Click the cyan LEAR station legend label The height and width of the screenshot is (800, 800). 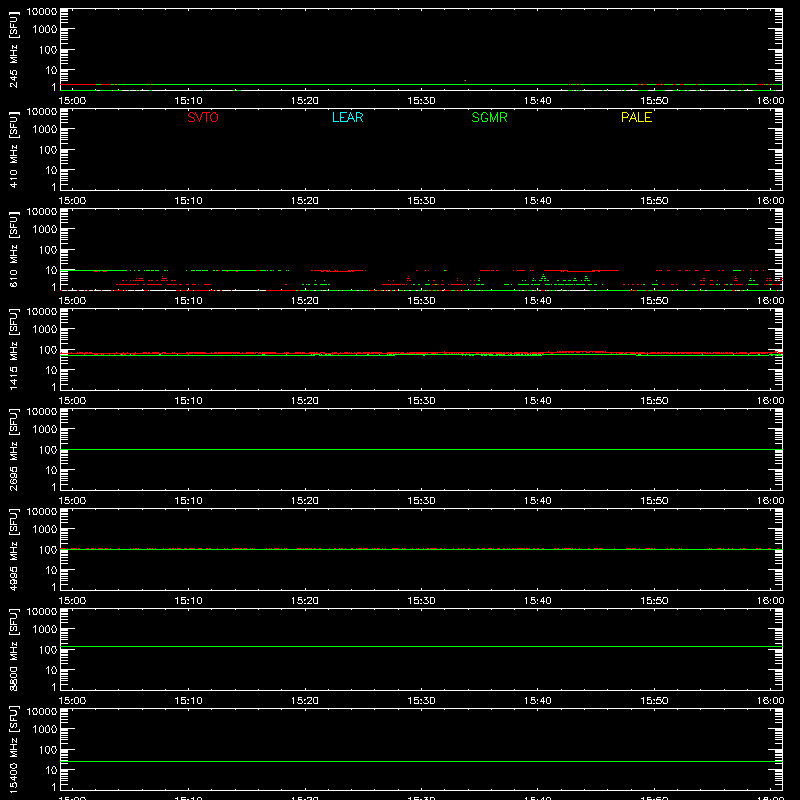click(347, 117)
